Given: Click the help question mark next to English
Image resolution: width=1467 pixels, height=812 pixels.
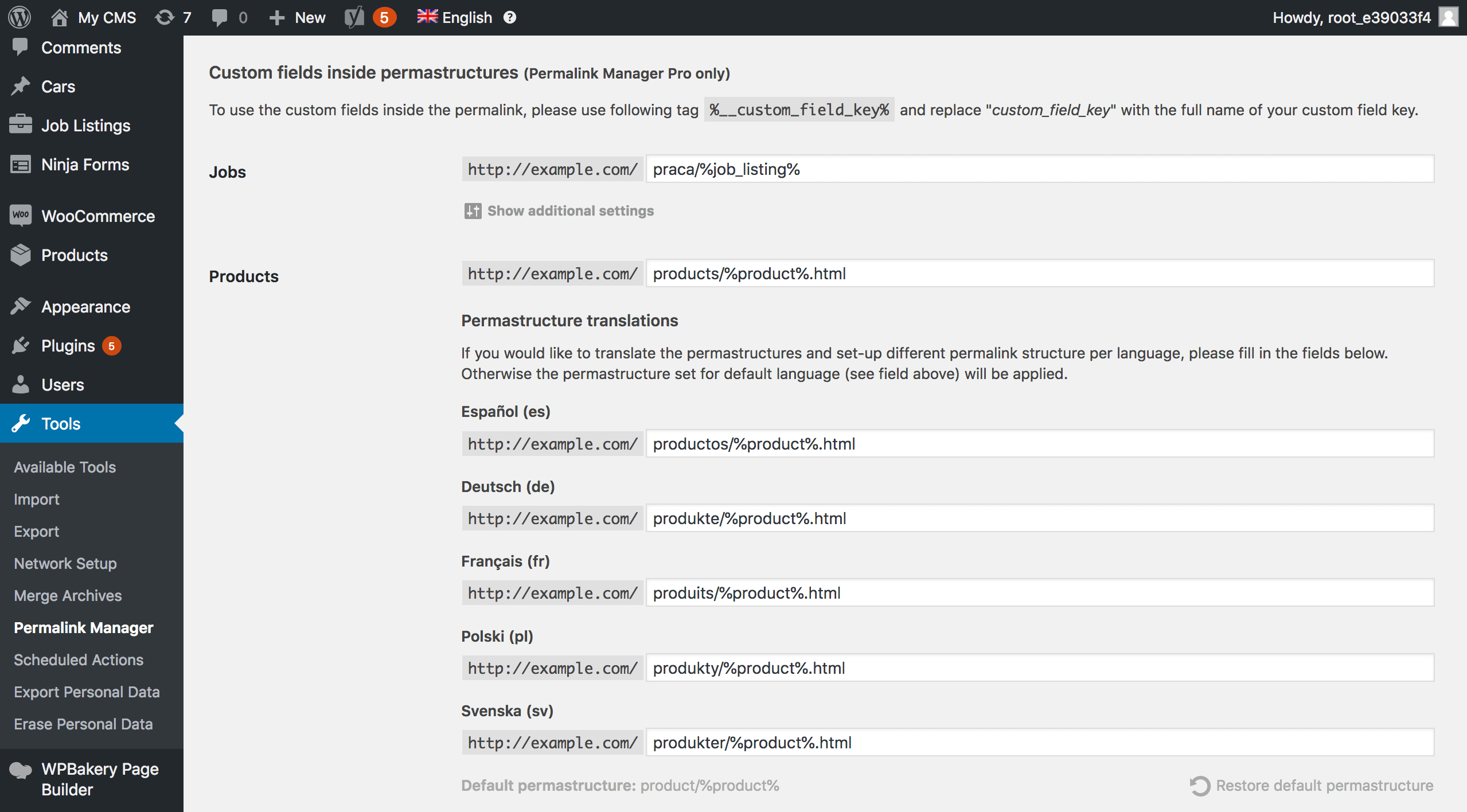Looking at the screenshot, I should click(510, 17).
